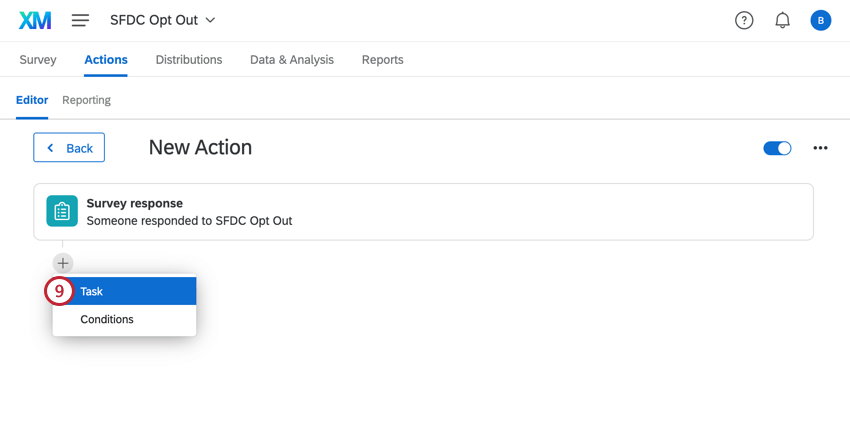Image resolution: width=850 pixels, height=426 pixels.
Task: Switch to the Reporting subtab
Action: point(86,100)
